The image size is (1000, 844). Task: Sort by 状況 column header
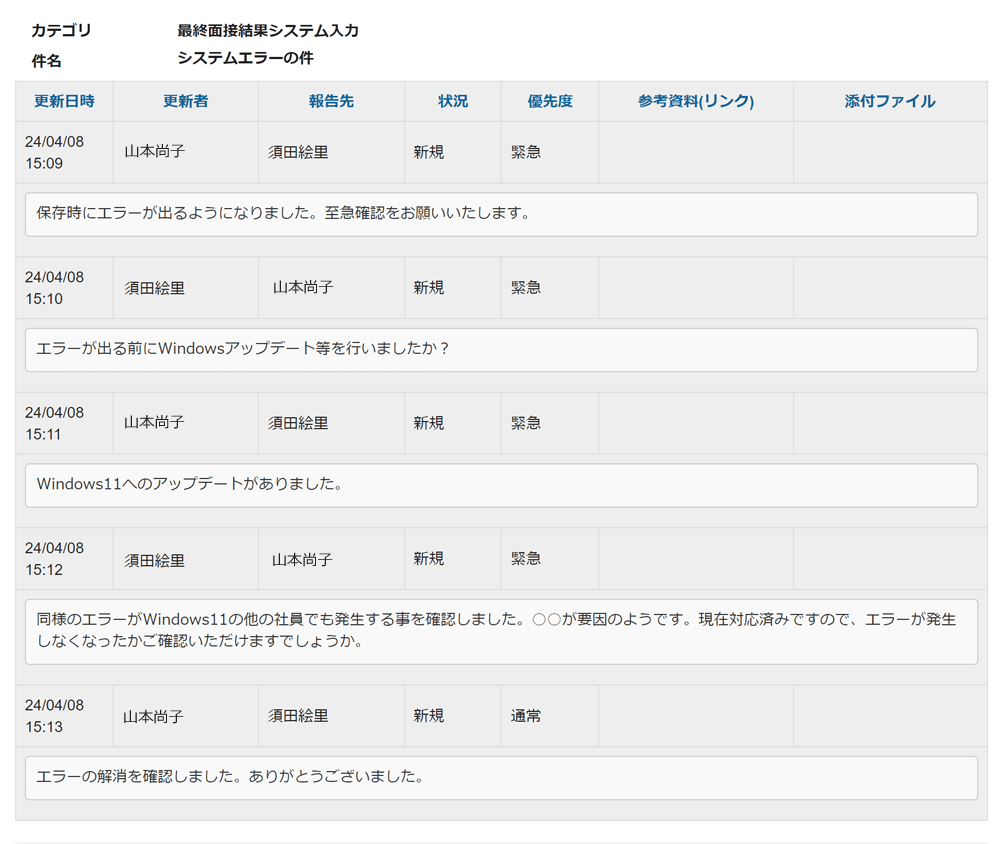[453, 101]
